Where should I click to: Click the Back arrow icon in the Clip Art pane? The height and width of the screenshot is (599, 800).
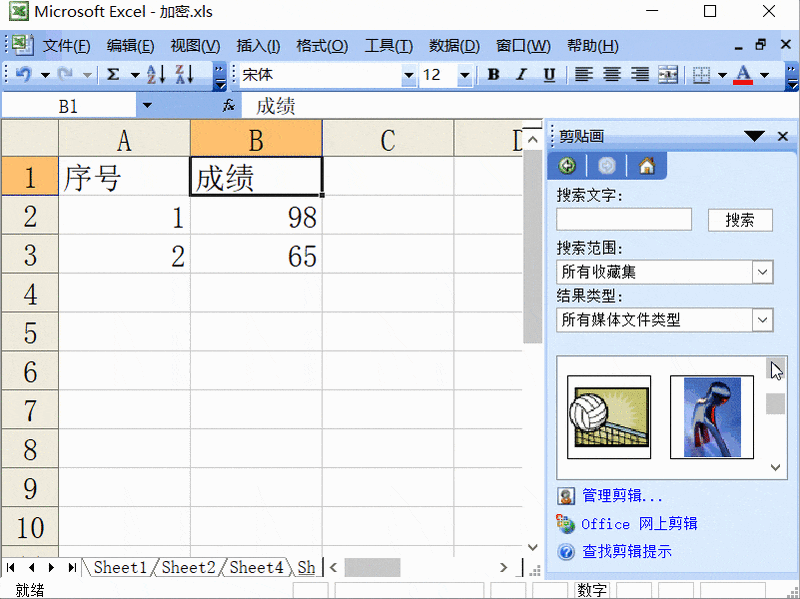pos(567,166)
